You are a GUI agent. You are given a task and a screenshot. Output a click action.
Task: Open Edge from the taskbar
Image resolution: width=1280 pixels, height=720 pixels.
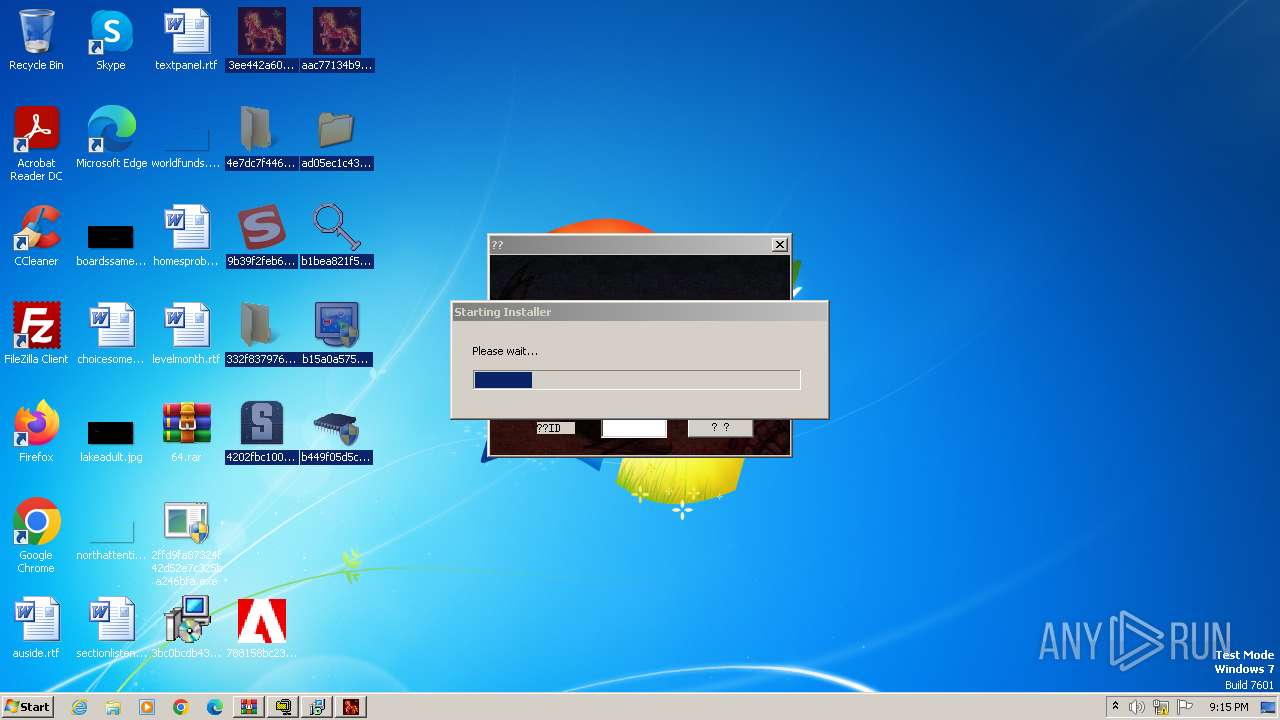tap(215, 707)
